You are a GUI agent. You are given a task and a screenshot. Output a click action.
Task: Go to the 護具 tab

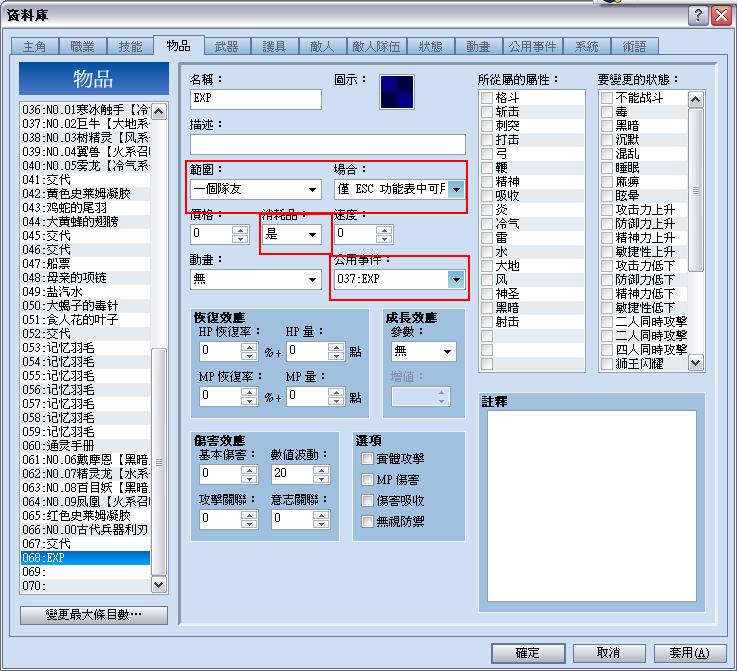(x=274, y=47)
